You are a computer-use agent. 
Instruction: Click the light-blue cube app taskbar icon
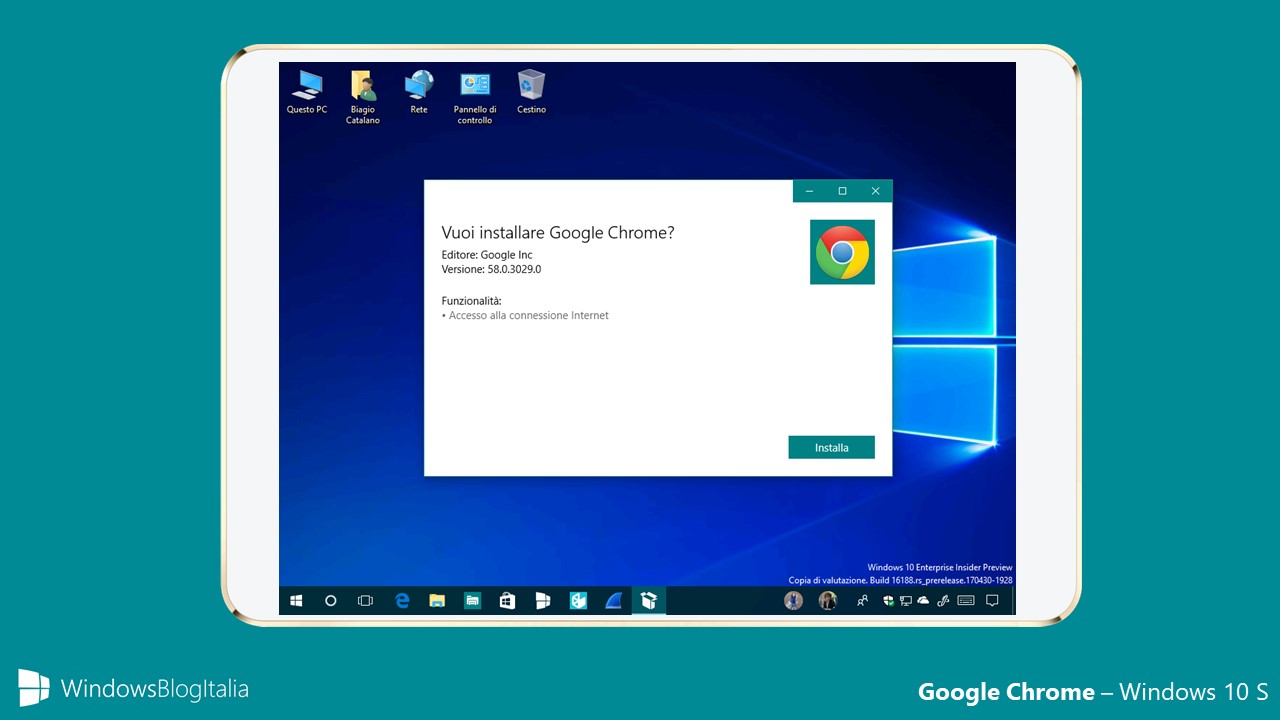tap(578, 601)
